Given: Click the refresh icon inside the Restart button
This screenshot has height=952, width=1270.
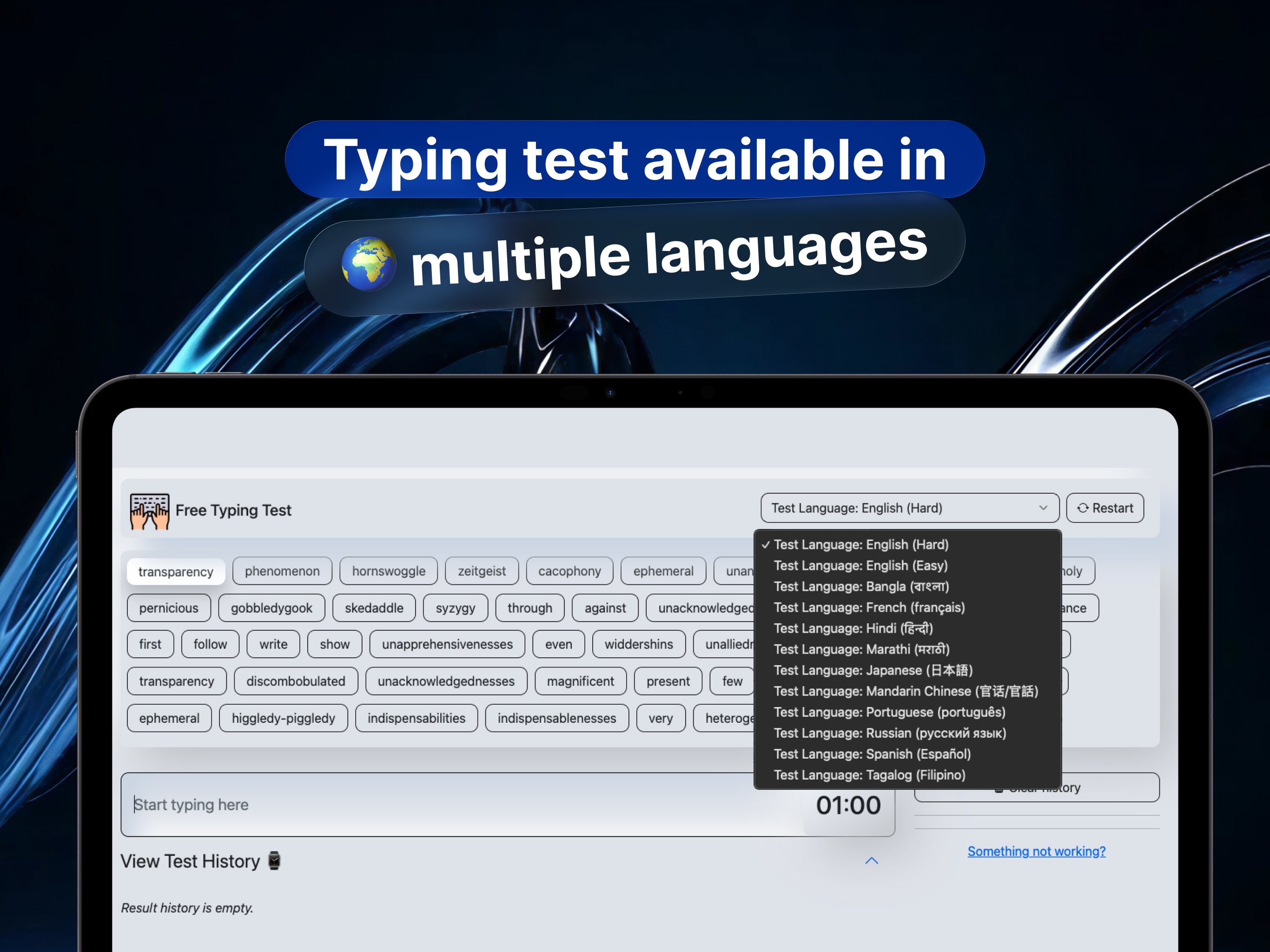Looking at the screenshot, I should [1084, 508].
